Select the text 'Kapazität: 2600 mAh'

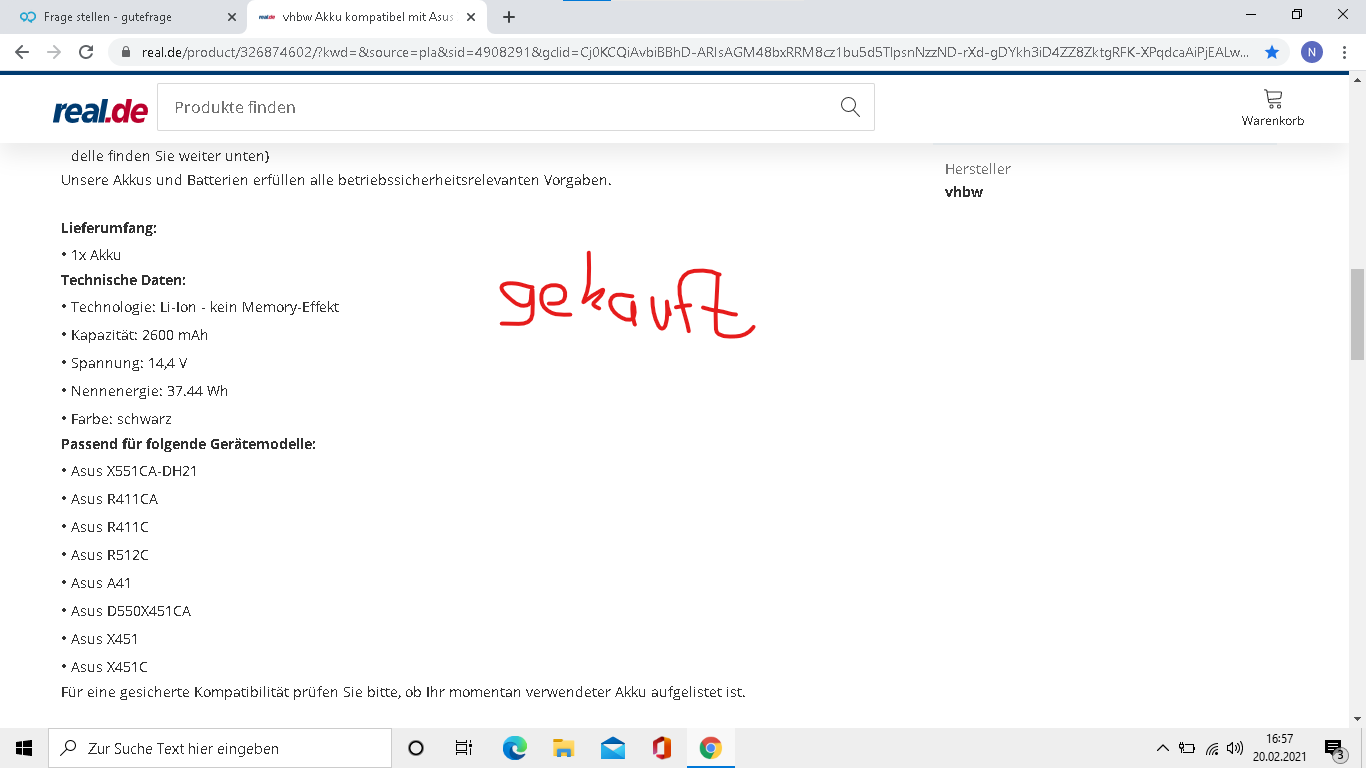tap(139, 335)
